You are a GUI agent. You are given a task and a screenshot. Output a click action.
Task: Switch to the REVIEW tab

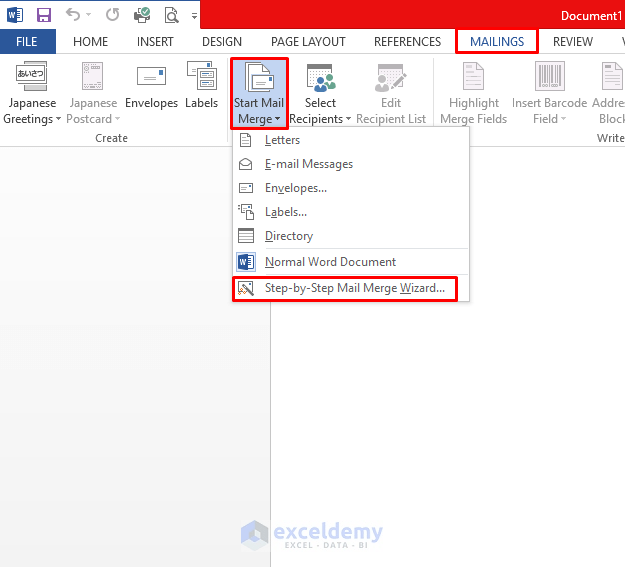pyautogui.click(x=573, y=41)
